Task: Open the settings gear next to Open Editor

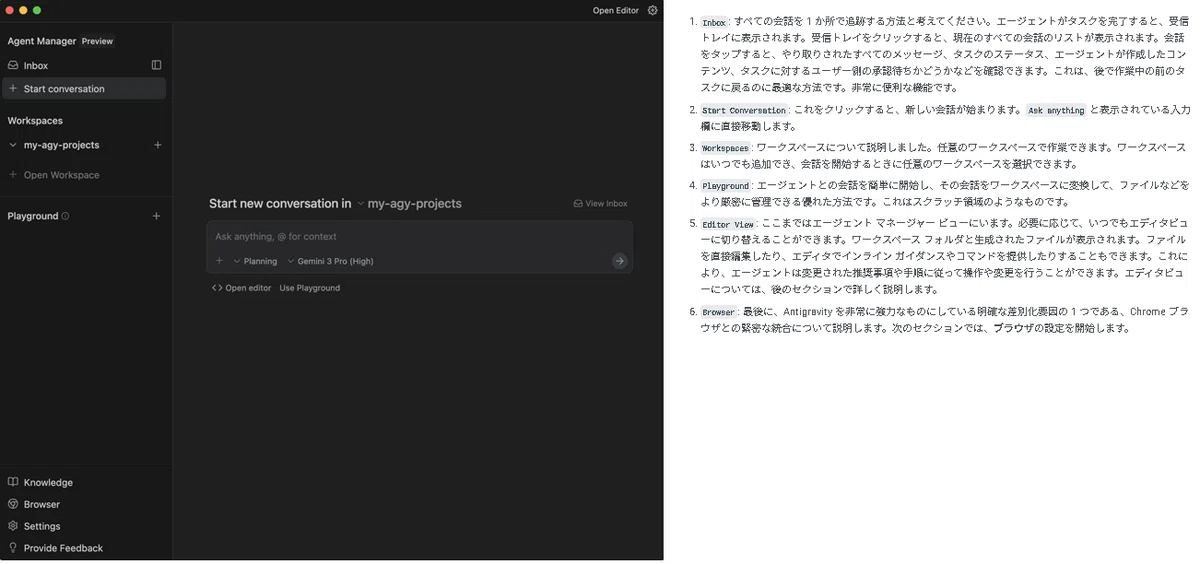Action: pos(653,10)
